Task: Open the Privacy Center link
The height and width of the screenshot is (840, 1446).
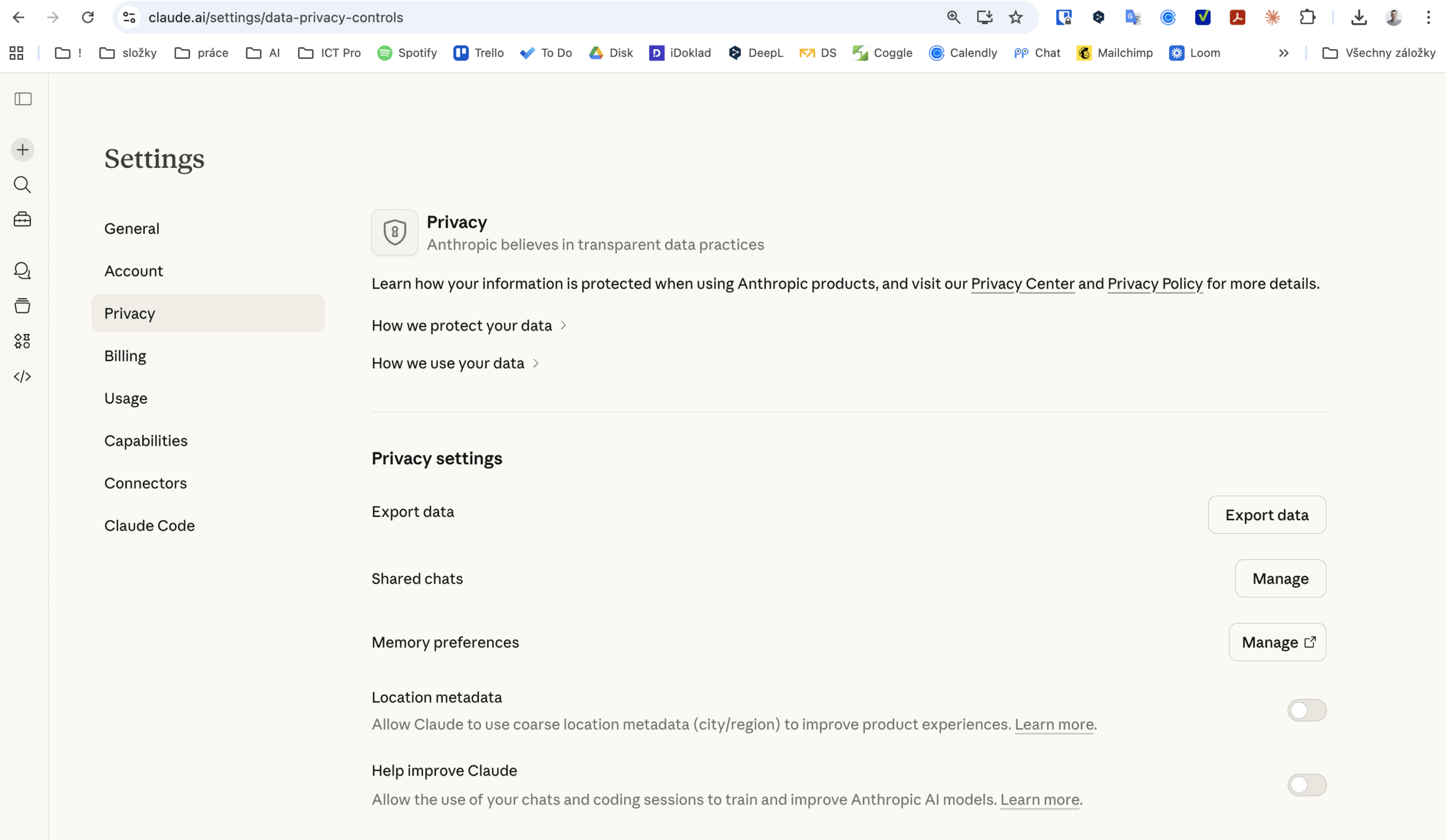Action: (x=1022, y=284)
